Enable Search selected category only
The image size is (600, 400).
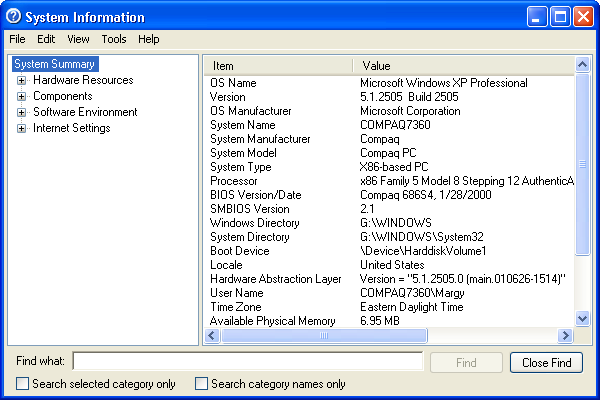23,383
